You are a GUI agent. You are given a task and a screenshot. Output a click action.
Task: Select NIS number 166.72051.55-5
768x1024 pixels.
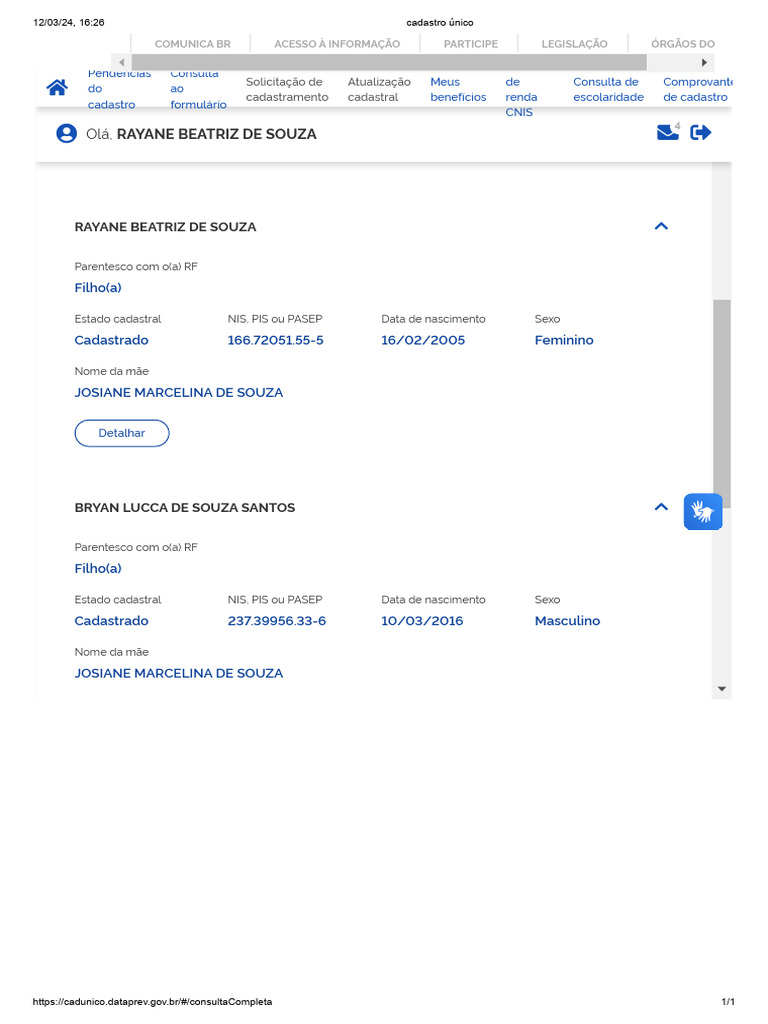click(275, 340)
